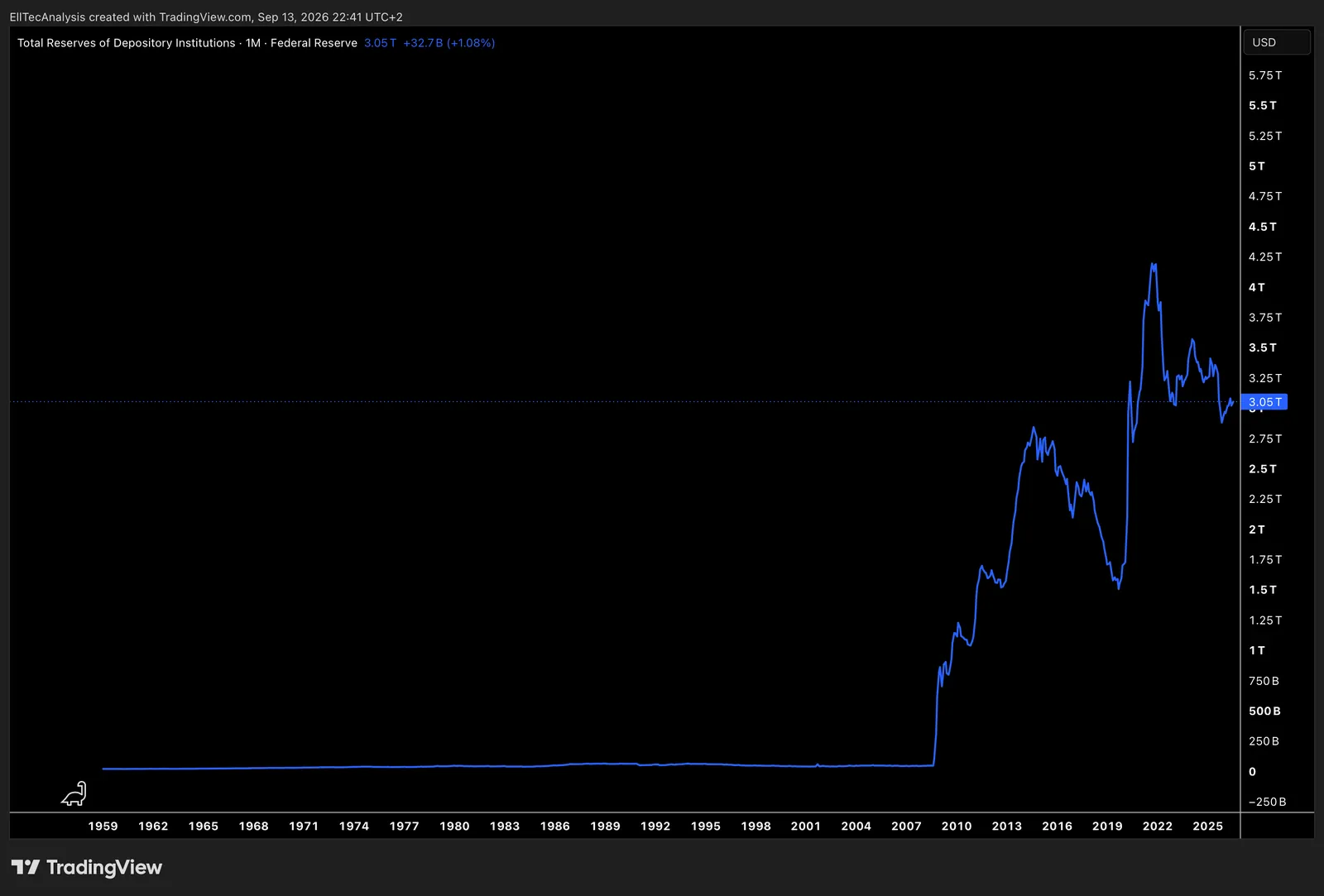
Task: Click the 5T price axis label
Action: [1257, 166]
